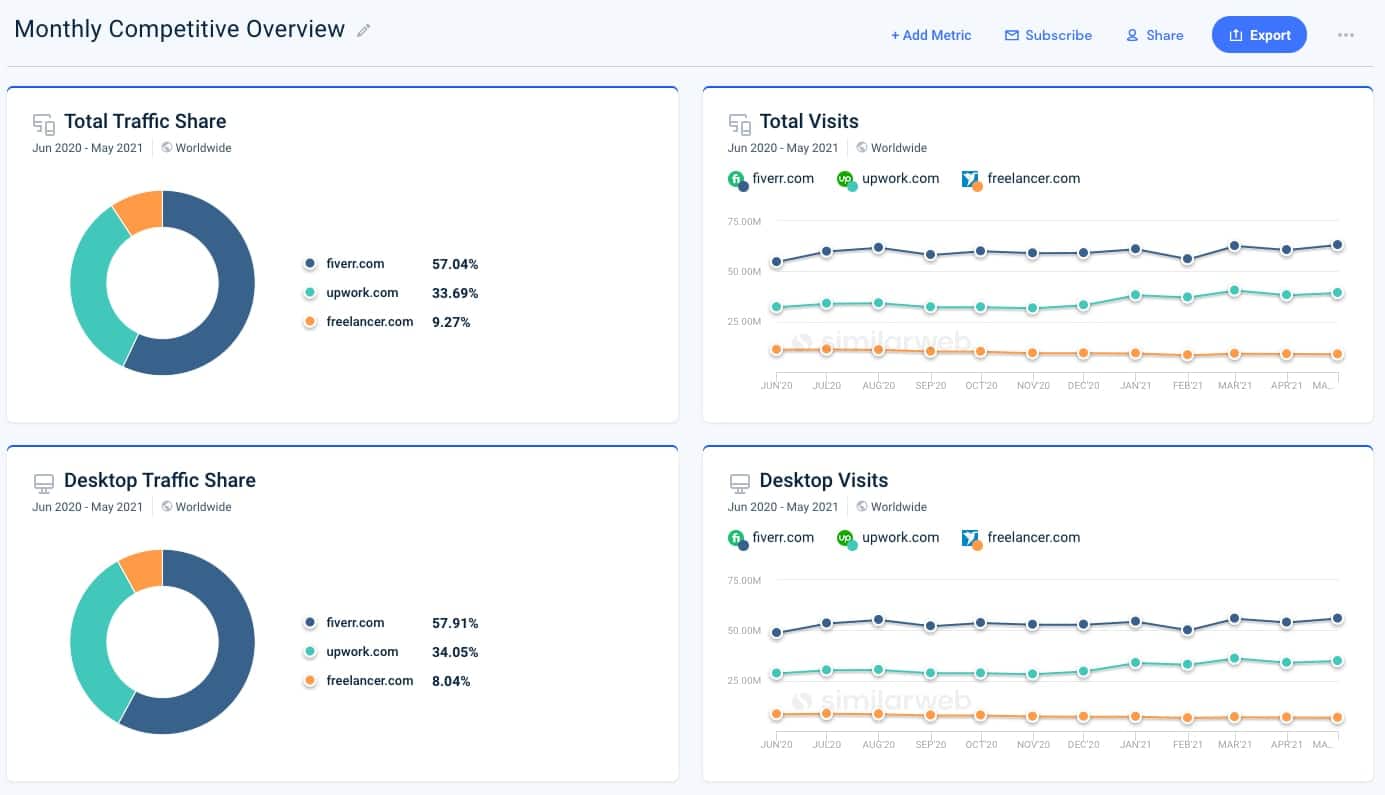The height and width of the screenshot is (795, 1385).
Task: Open the three-dot overflow menu top right
Action: tap(1345, 35)
